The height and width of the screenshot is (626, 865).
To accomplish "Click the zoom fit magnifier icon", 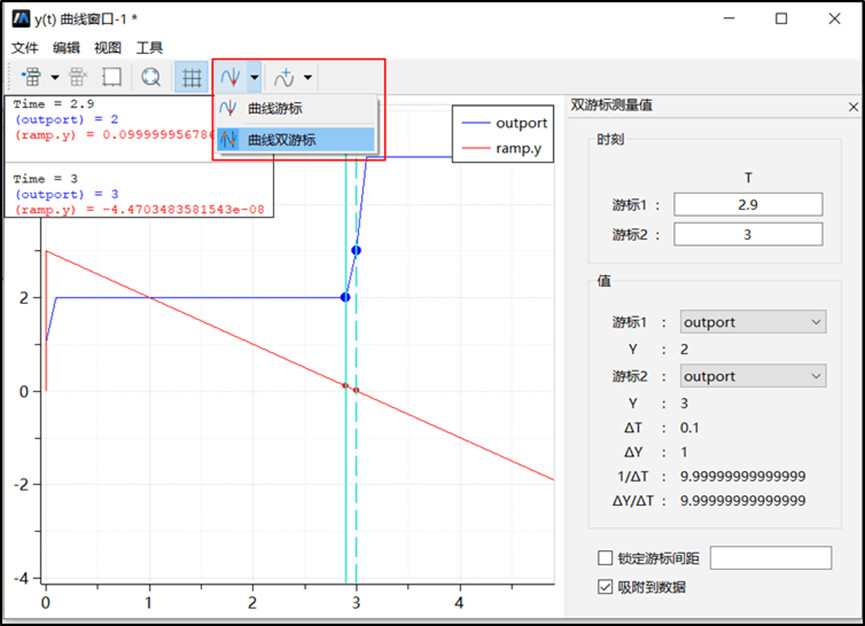I will click(151, 77).
